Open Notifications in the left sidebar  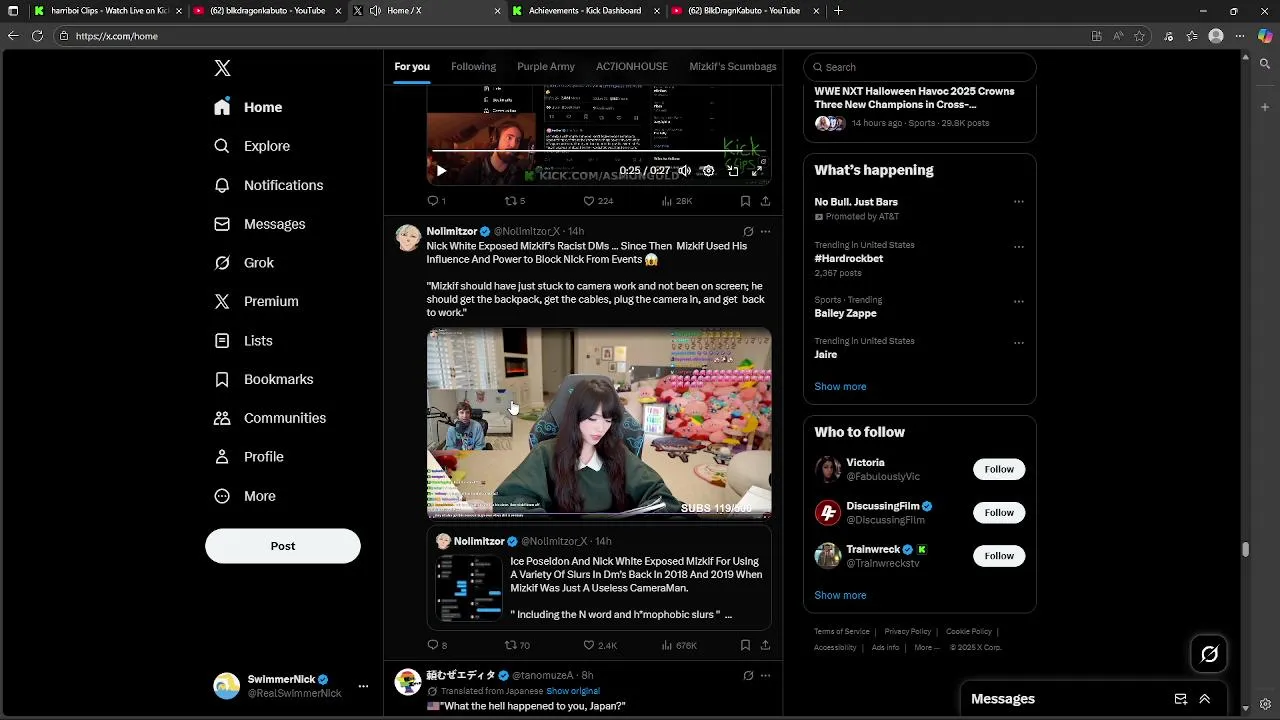[268, 185]
